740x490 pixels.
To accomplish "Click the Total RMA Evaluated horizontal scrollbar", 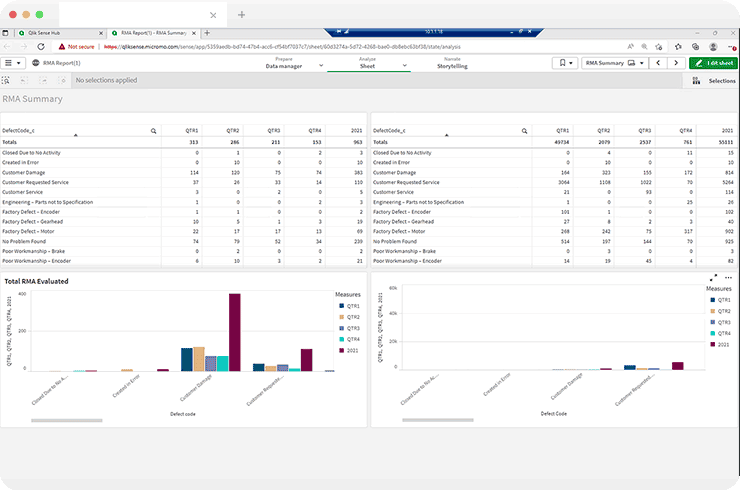I will click(x=66, y=420).
